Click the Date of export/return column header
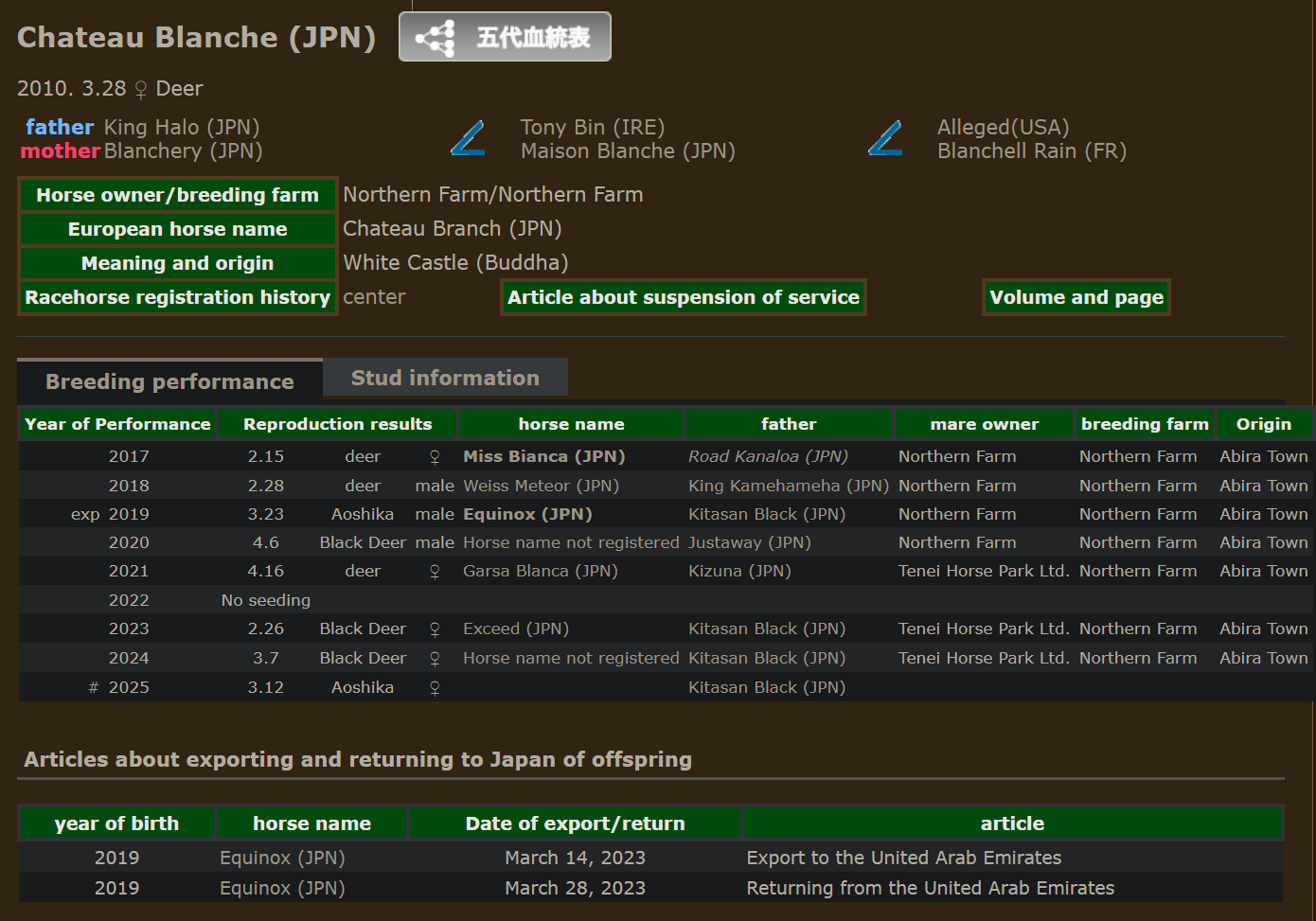 pyautogui.click(x=575, y=824)
